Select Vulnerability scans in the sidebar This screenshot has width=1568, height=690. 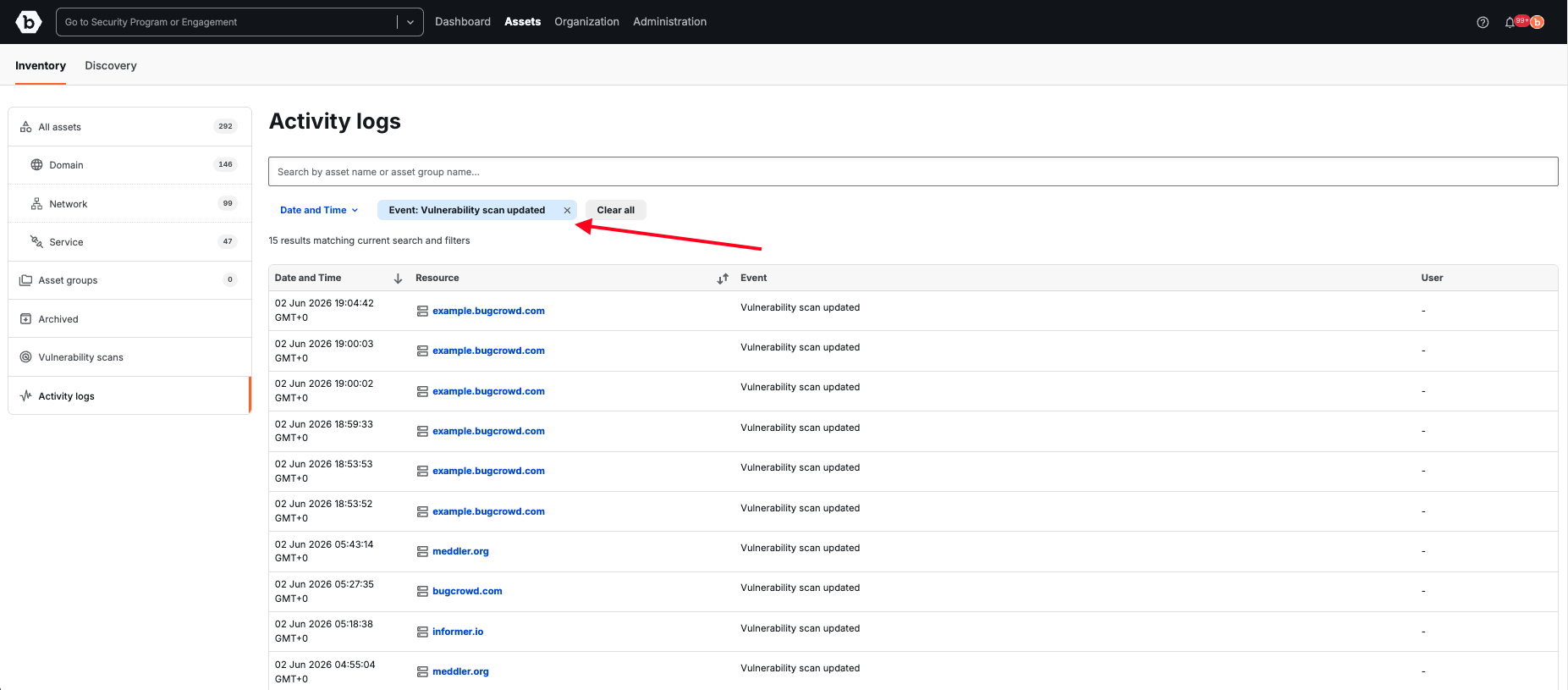tap(129, 357)
